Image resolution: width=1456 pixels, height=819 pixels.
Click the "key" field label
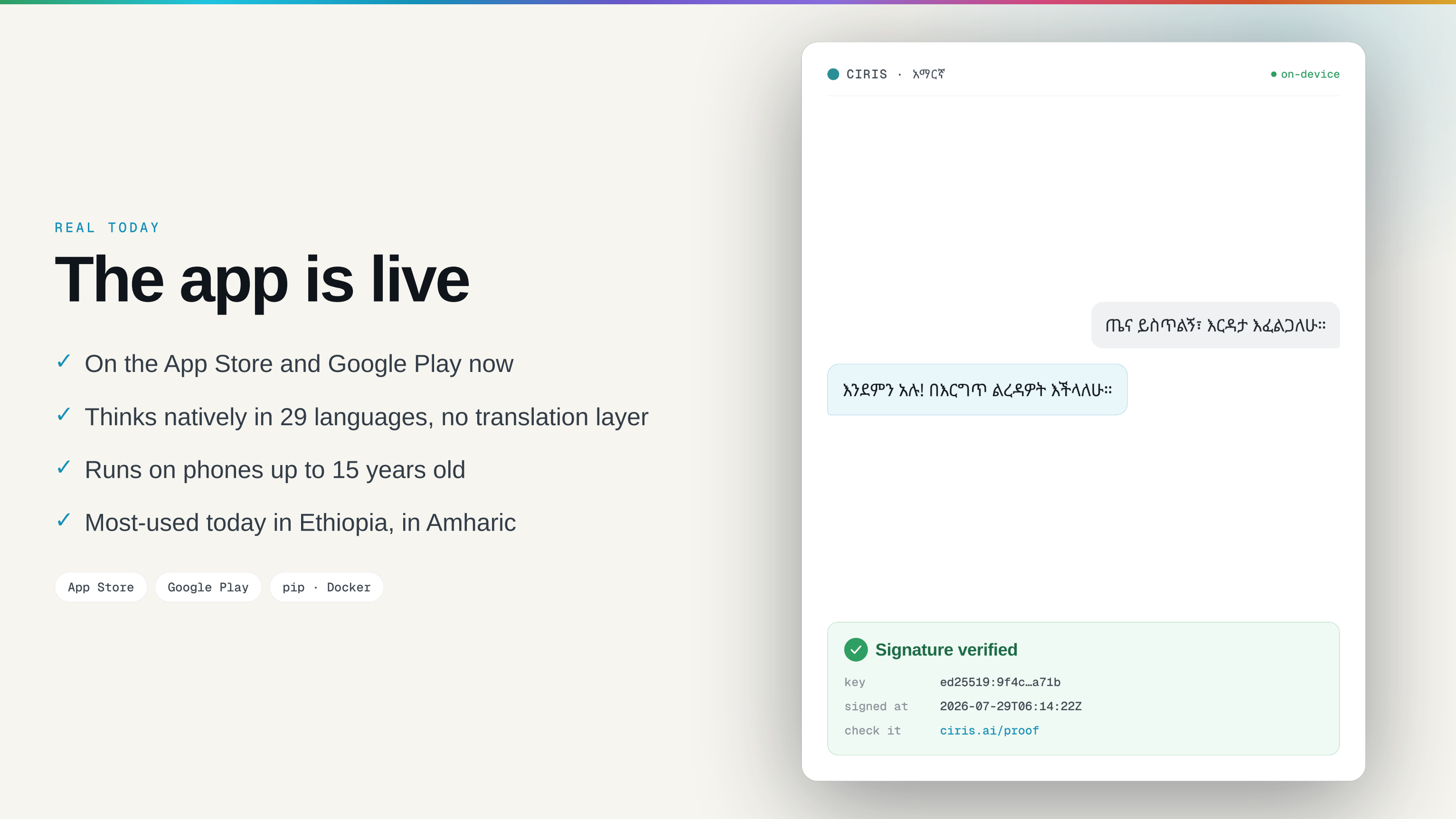pyautogui.click(x=855, y=682)
